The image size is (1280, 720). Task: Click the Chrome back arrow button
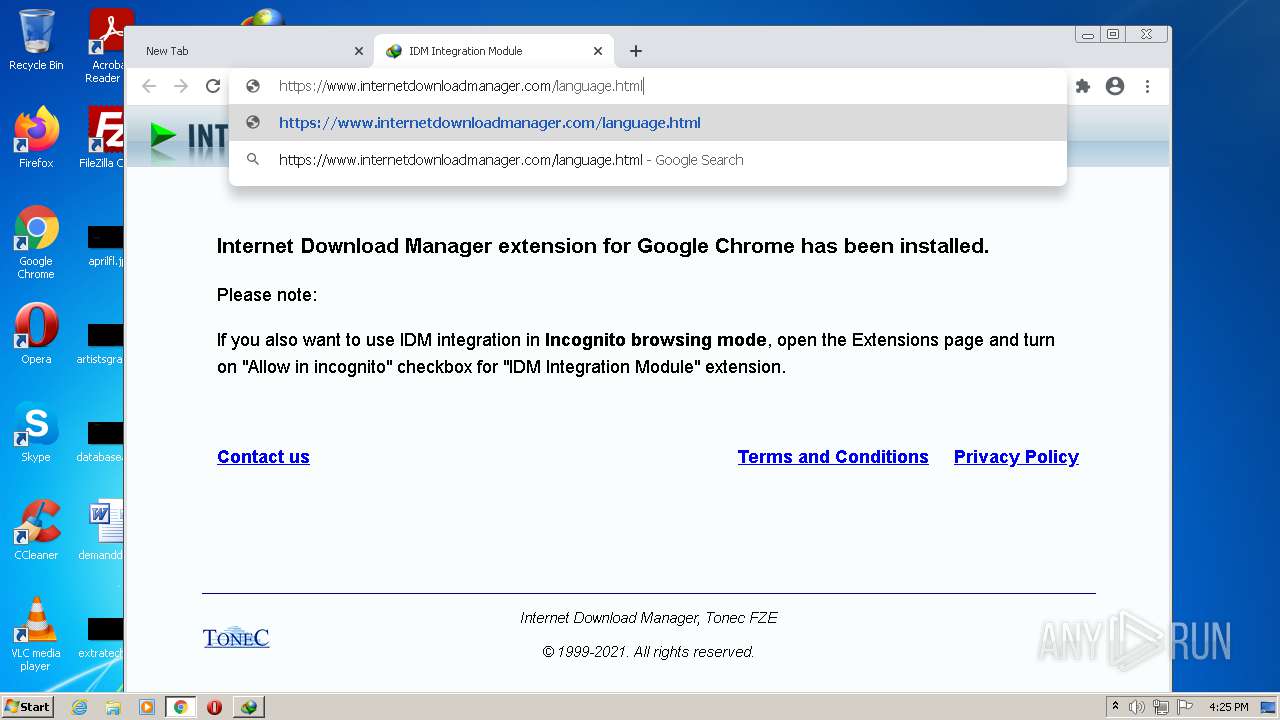point(149,86)
